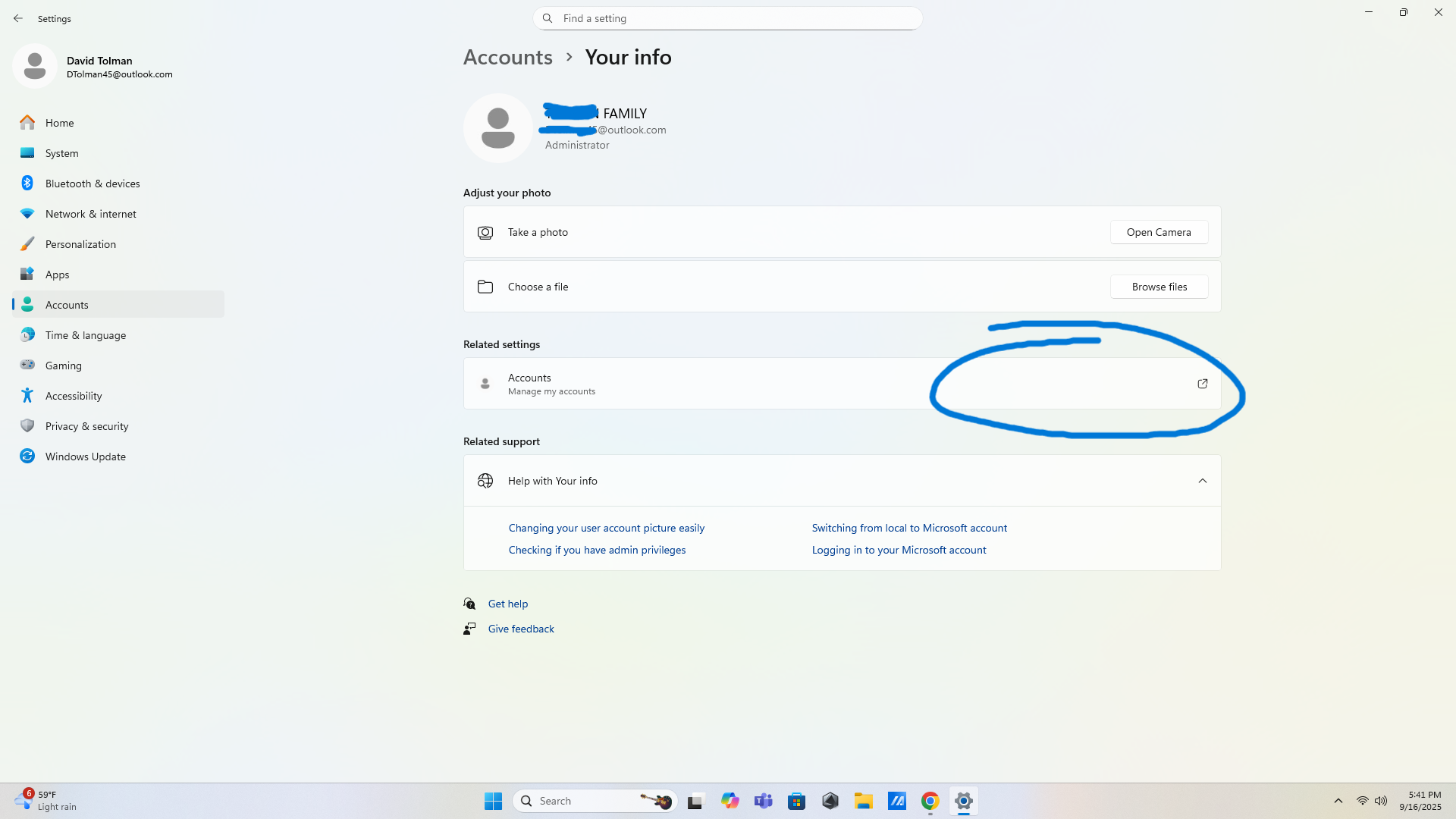Open Bluetooth & devices settings from sidebar
1456x819 pixels.
[27, 183]
